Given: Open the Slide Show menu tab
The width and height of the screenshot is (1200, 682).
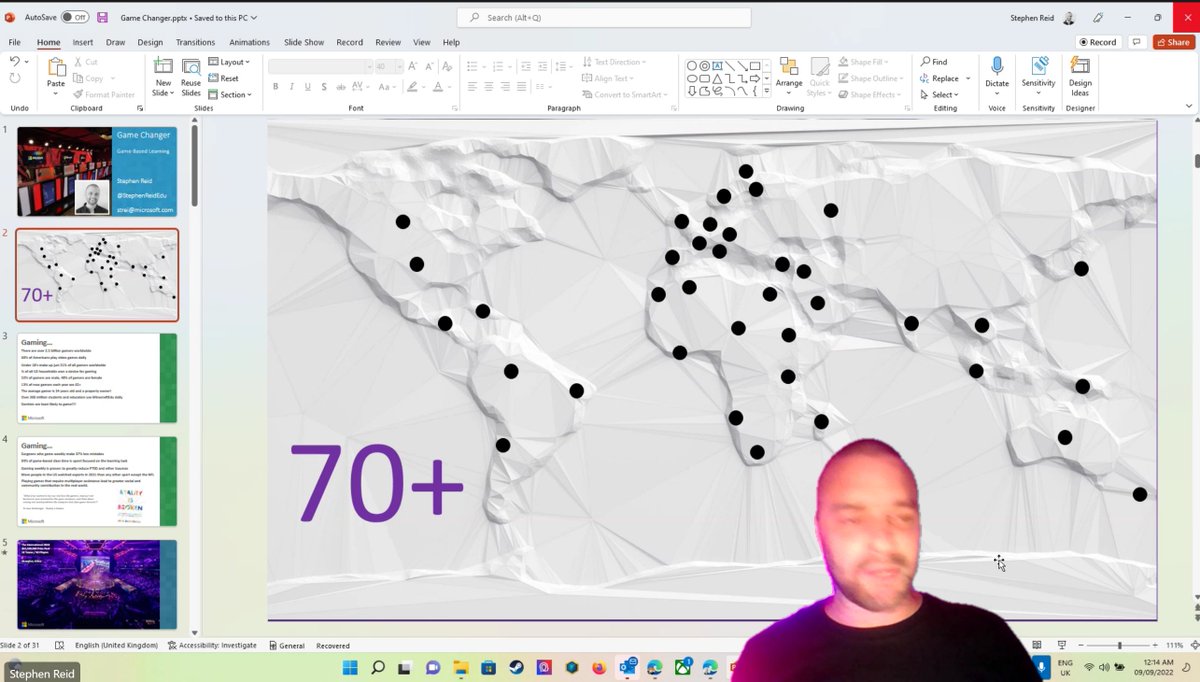Looking at the screenshot, I should coord(303,42).
